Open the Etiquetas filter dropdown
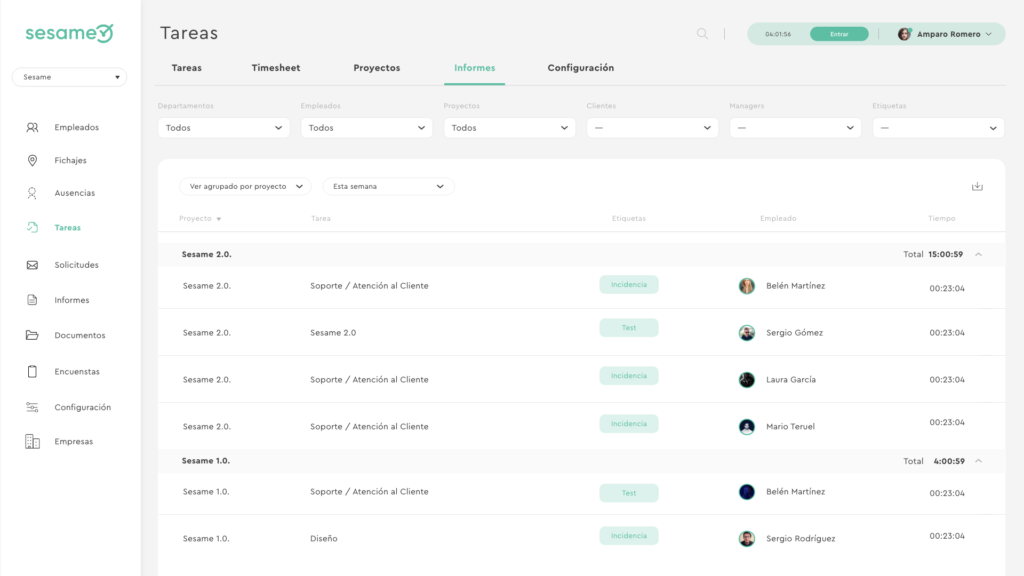This screenshot has width=1024, height=576. 938,127
